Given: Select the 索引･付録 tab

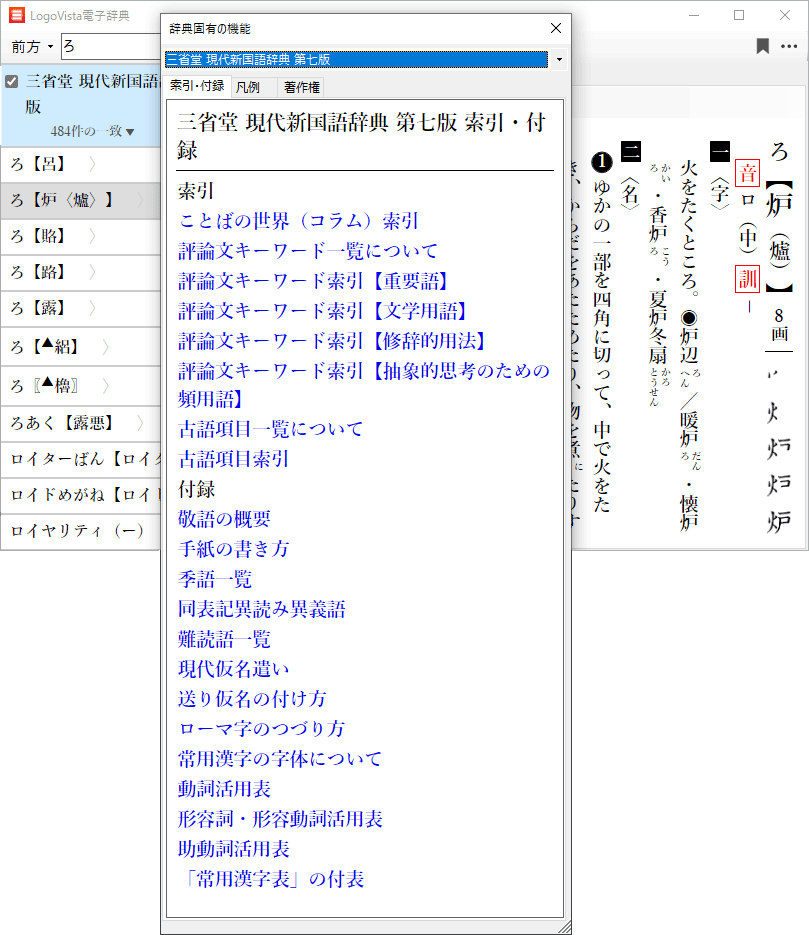Looking at the screenshot, I should click(197, 86).
